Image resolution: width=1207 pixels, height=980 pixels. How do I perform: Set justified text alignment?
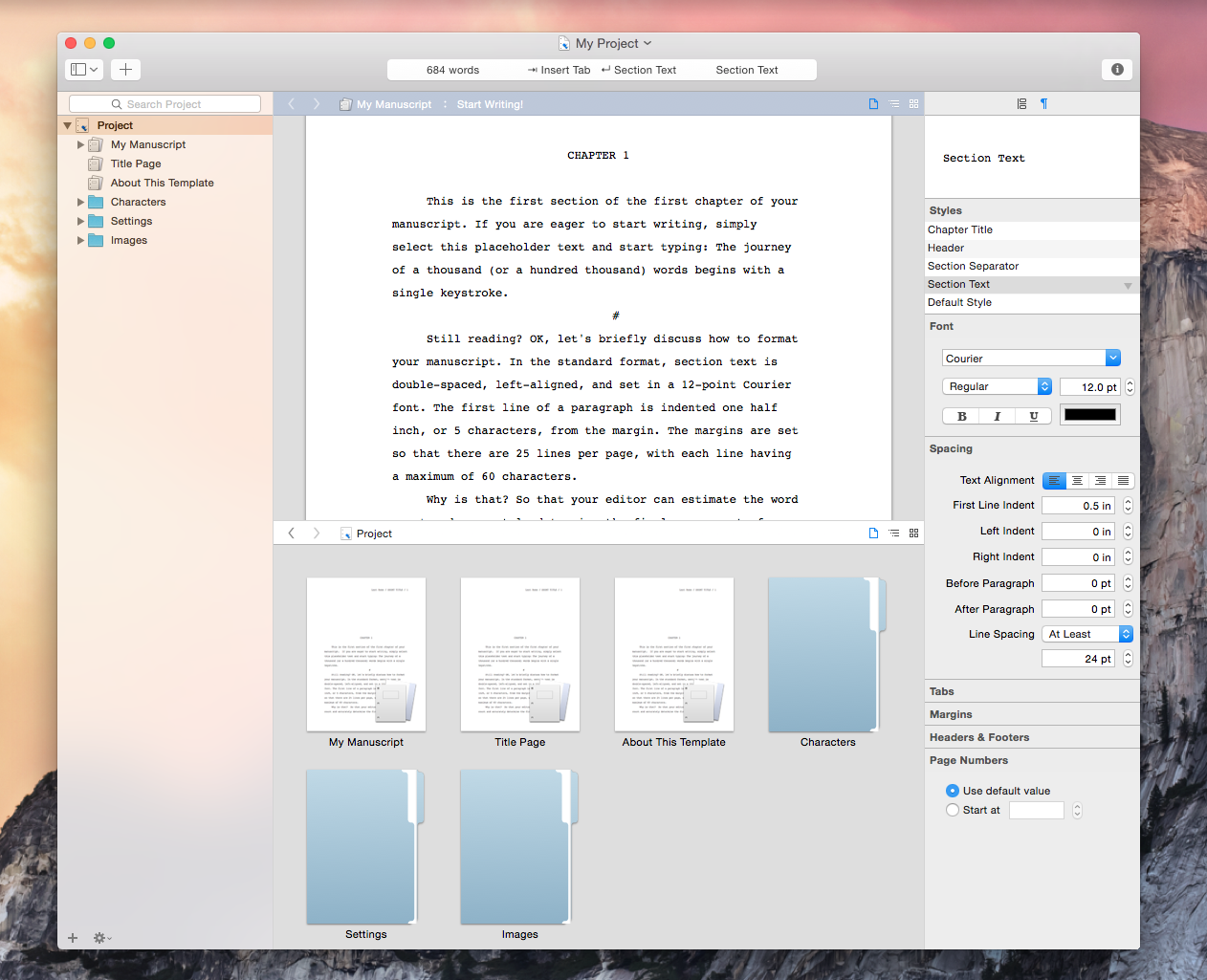click(1123, 481)
